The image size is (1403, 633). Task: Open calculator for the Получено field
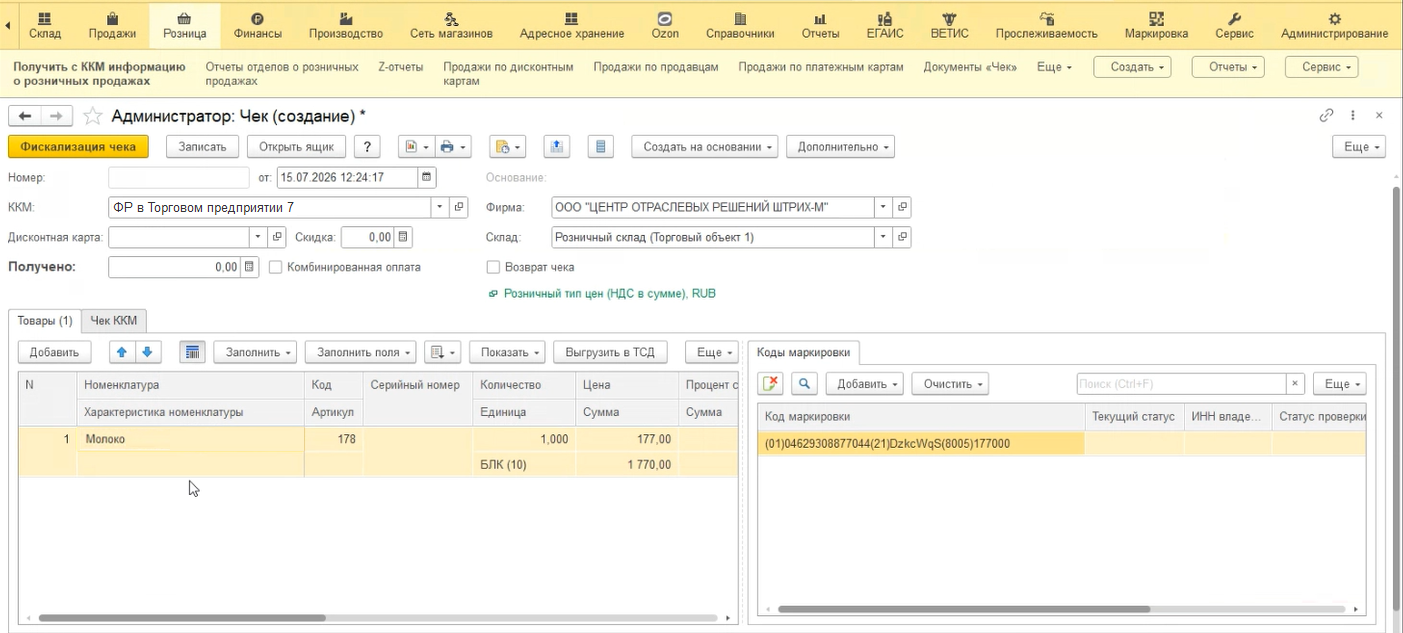point(250,267)
